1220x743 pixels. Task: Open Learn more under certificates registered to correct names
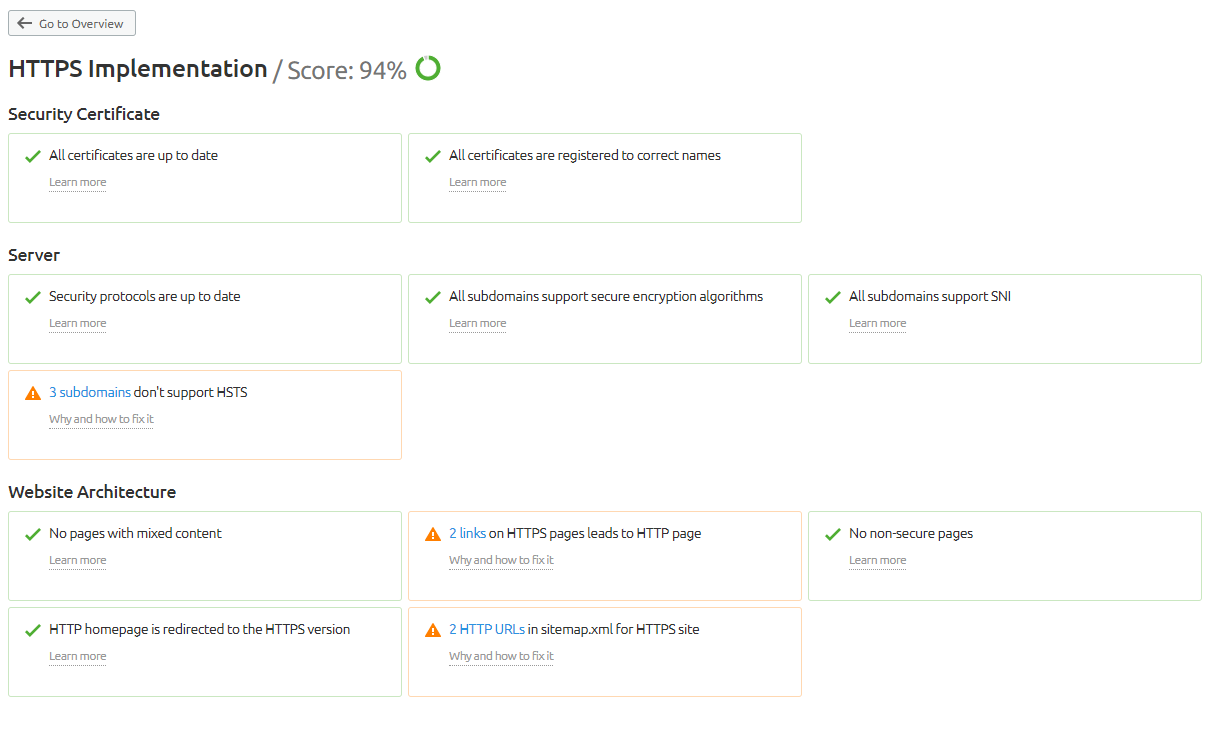coord(477,182)
